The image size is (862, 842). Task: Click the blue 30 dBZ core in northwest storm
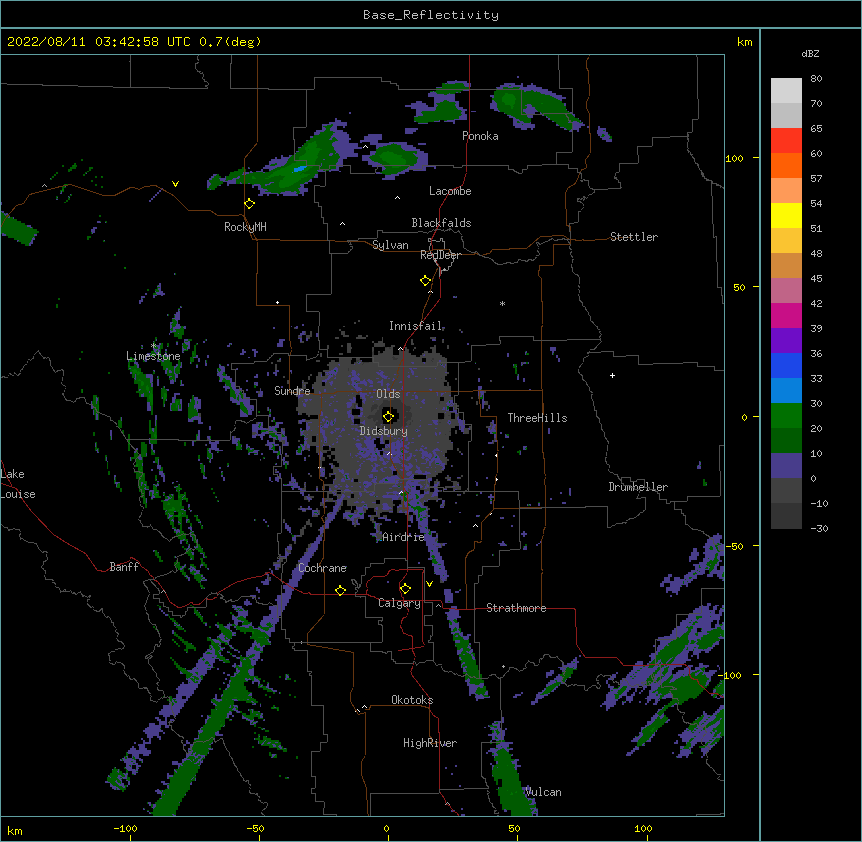[299, 169]
